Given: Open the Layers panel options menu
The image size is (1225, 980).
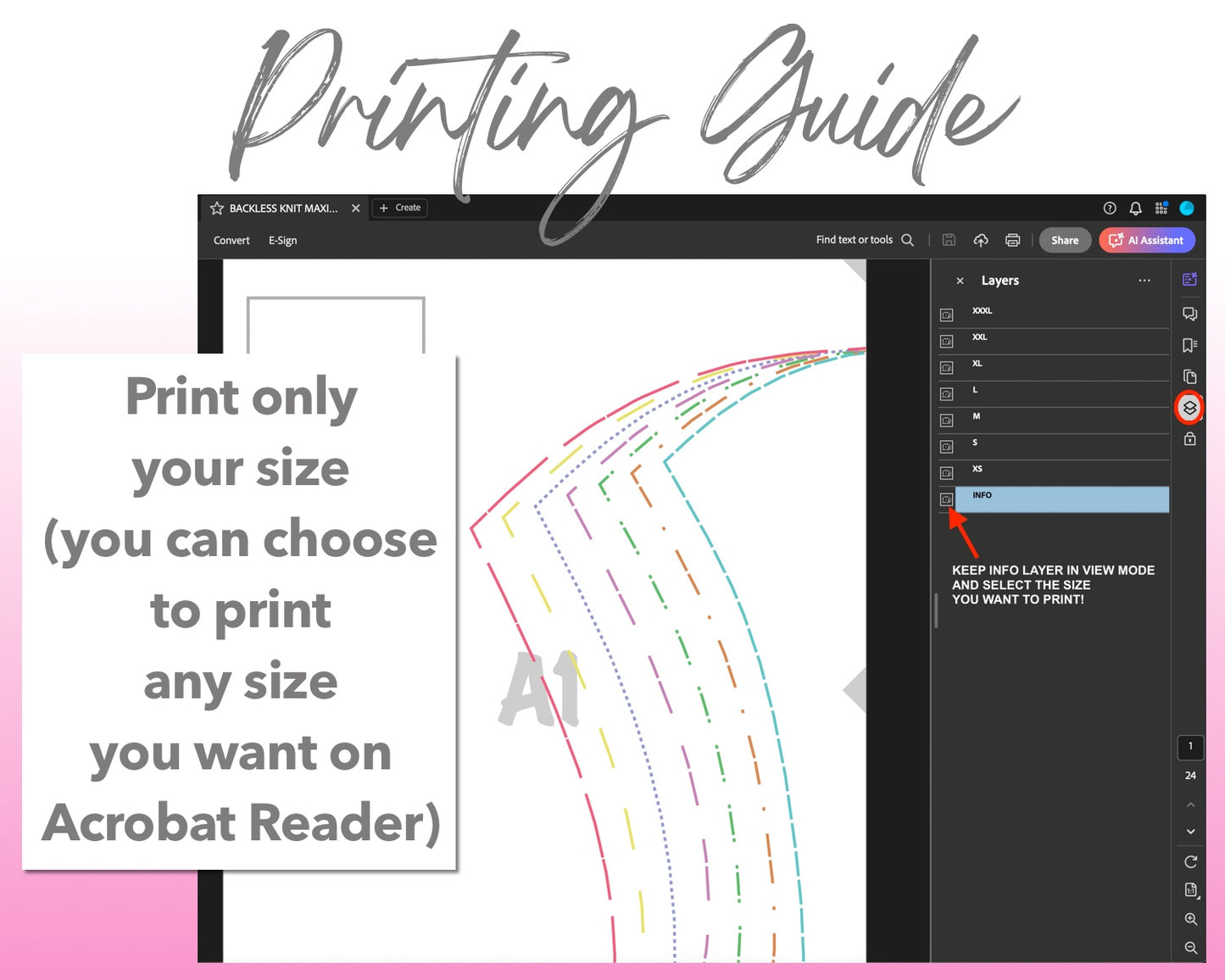Looking at the screenshot, I should coord(1144,281).
